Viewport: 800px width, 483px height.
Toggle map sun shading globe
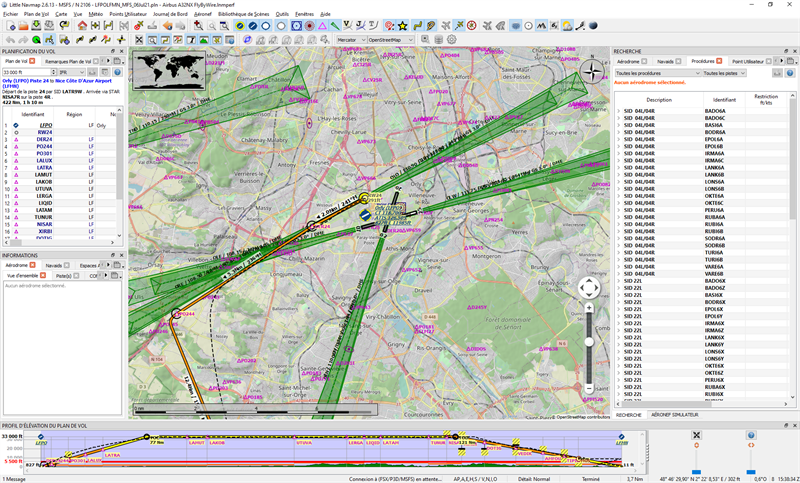click(x=593, y=26)
